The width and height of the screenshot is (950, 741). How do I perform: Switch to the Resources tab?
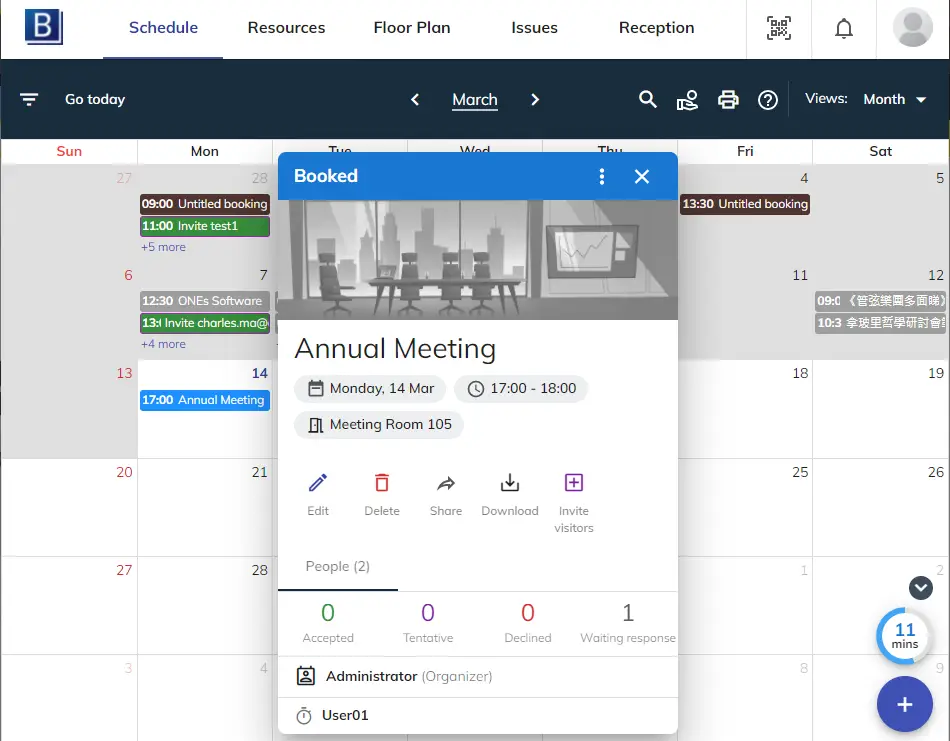point(286,28)
